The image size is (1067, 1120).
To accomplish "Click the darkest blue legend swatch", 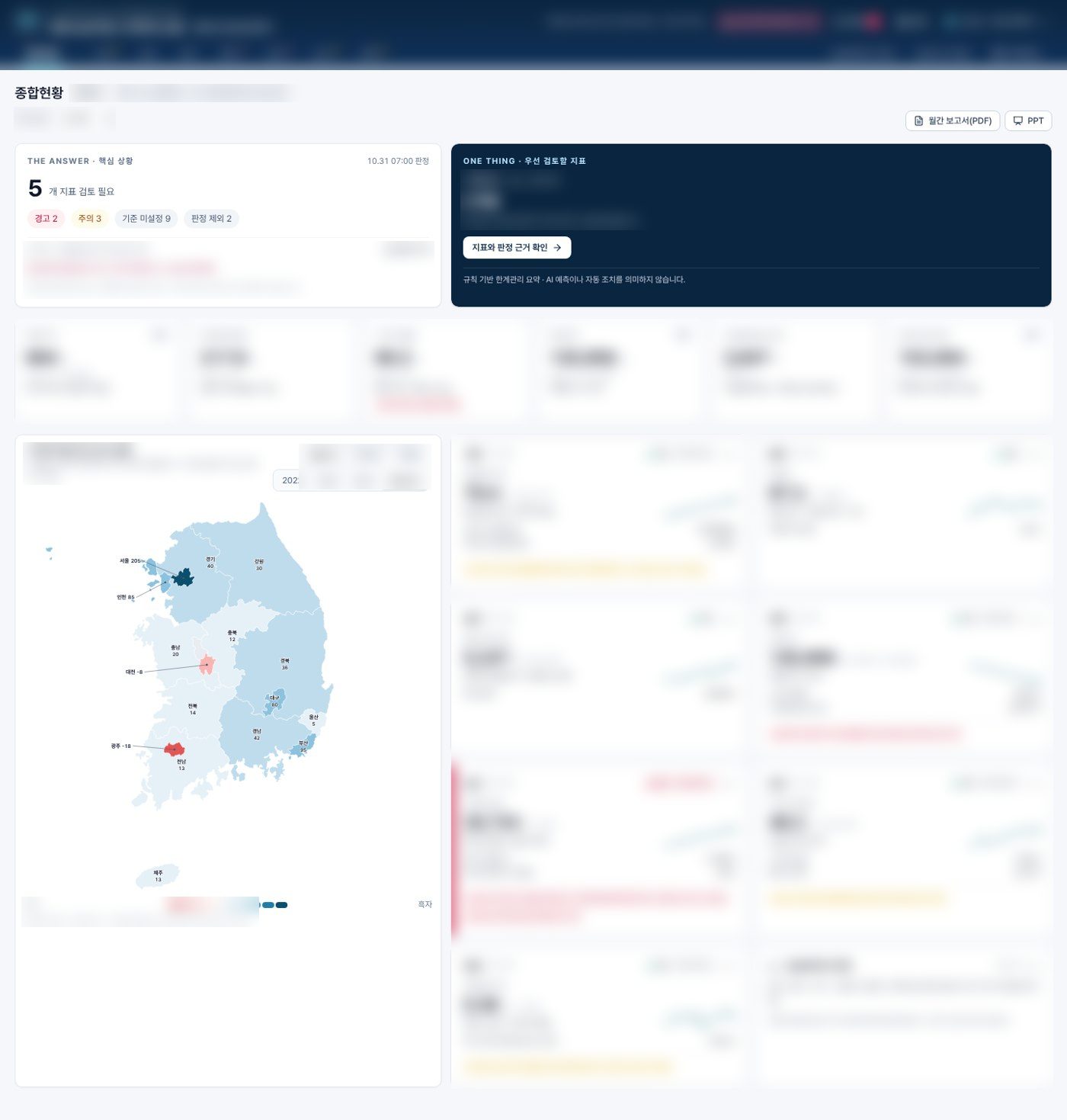I will (281, 905).
